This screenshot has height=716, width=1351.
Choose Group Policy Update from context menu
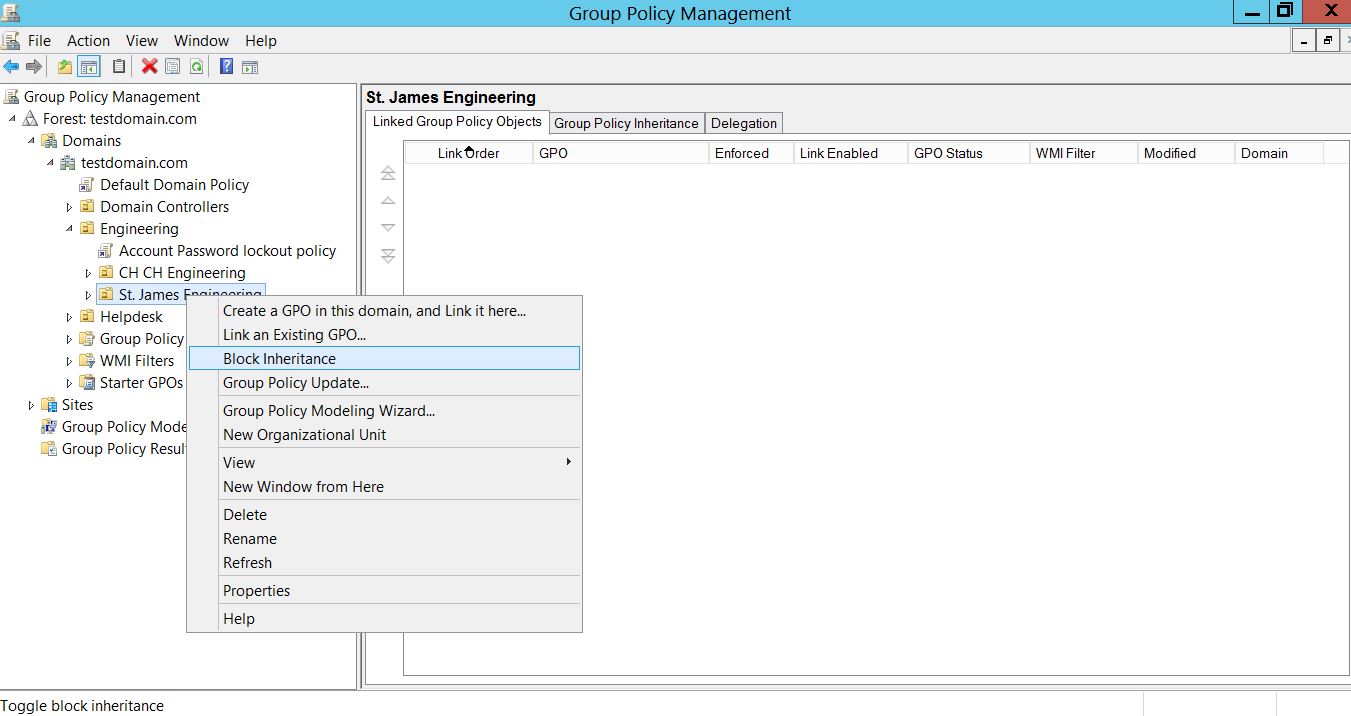click(x=385, y=383)
